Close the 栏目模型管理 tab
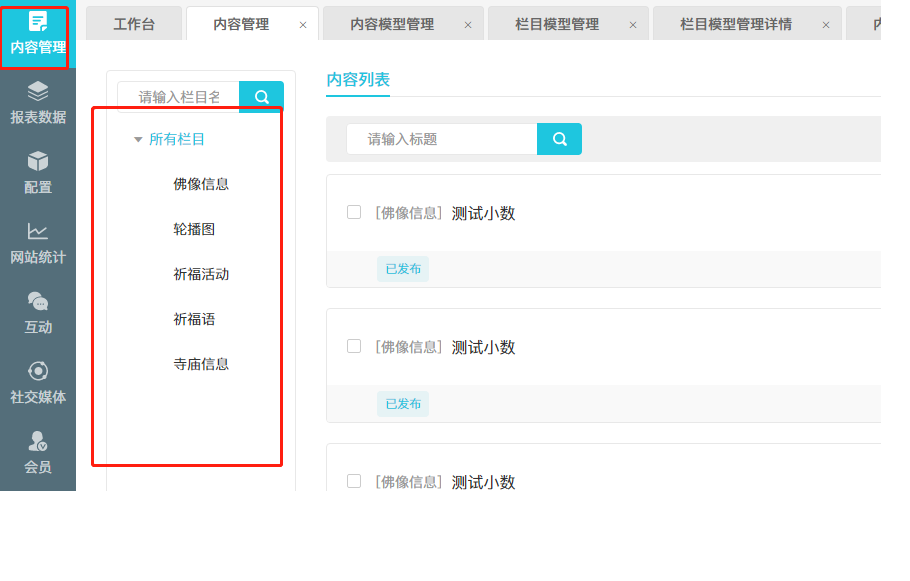The height and width of the screenshot is (581, 910). (x=633, y=25)
